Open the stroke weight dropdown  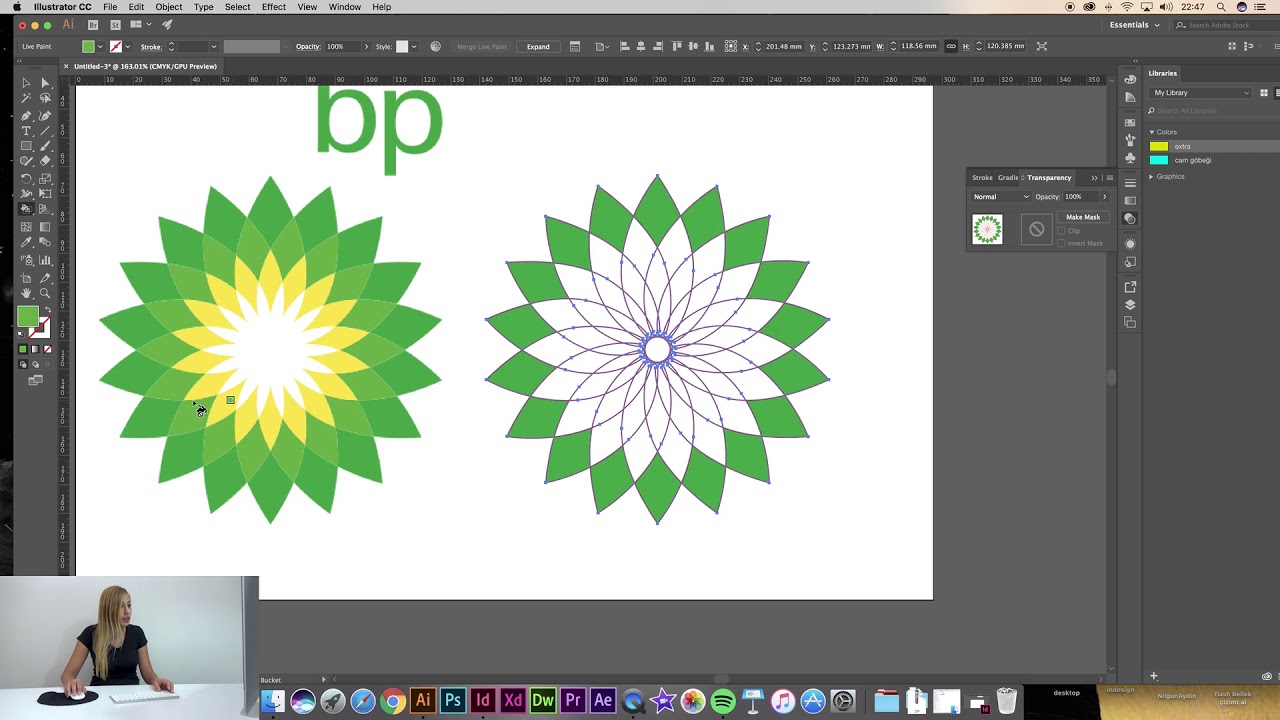coord(213,46)
